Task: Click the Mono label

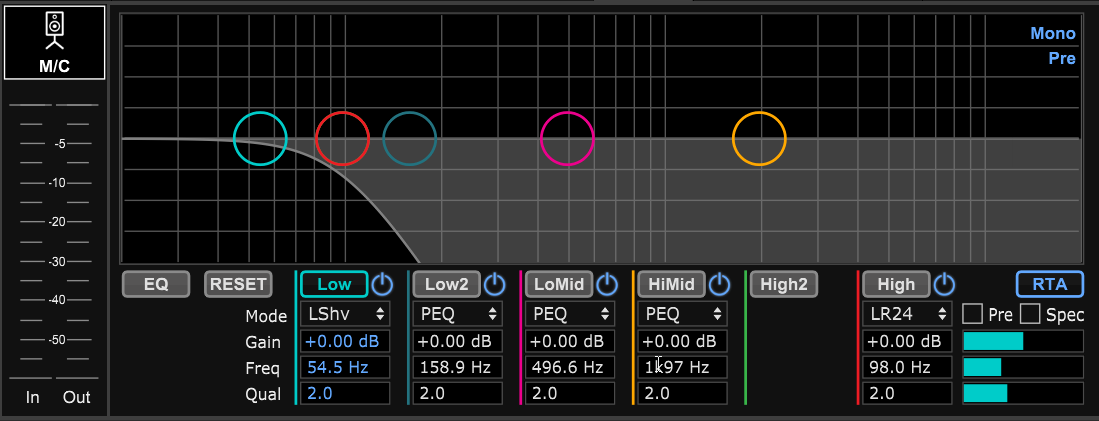Action: [1053, 33]
